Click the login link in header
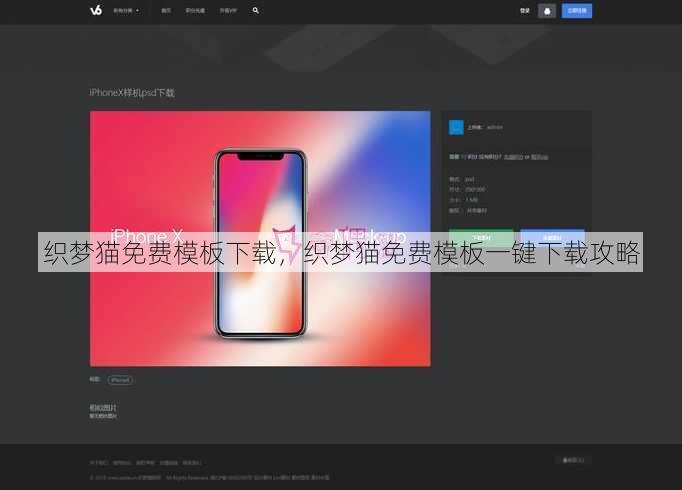This screenshot has height=490, width=682. tap(525, 11)
